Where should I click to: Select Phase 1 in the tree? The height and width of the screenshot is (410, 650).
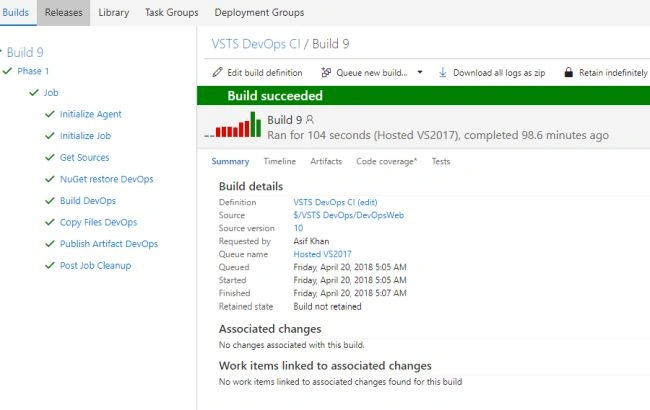tap(33, 71)
